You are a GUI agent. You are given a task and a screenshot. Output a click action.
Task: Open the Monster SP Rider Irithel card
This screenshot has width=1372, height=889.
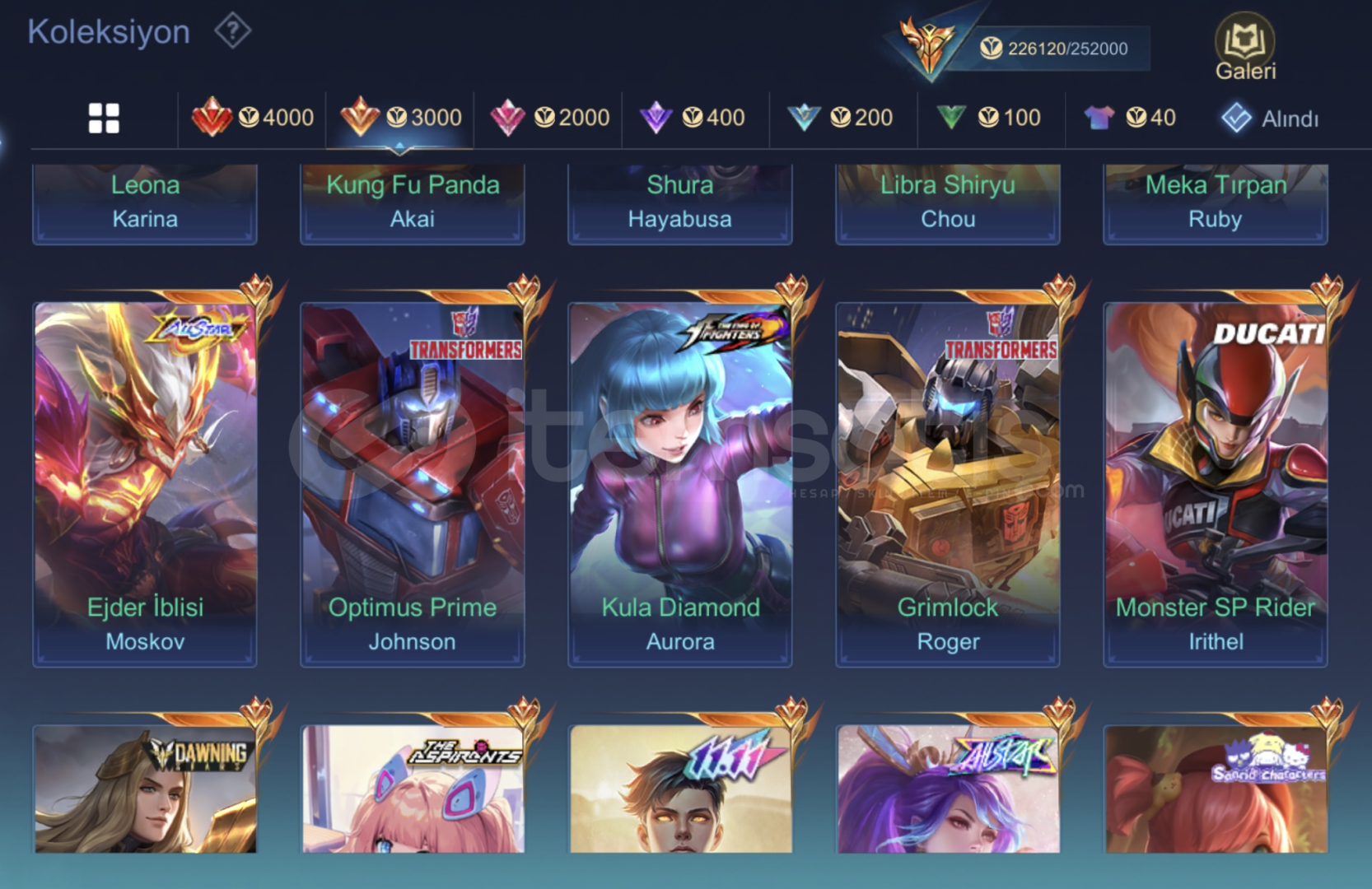pos(1216,485)
